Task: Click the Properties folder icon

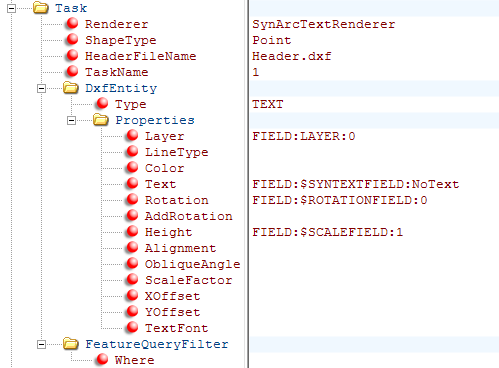Action: pos(101,120)
